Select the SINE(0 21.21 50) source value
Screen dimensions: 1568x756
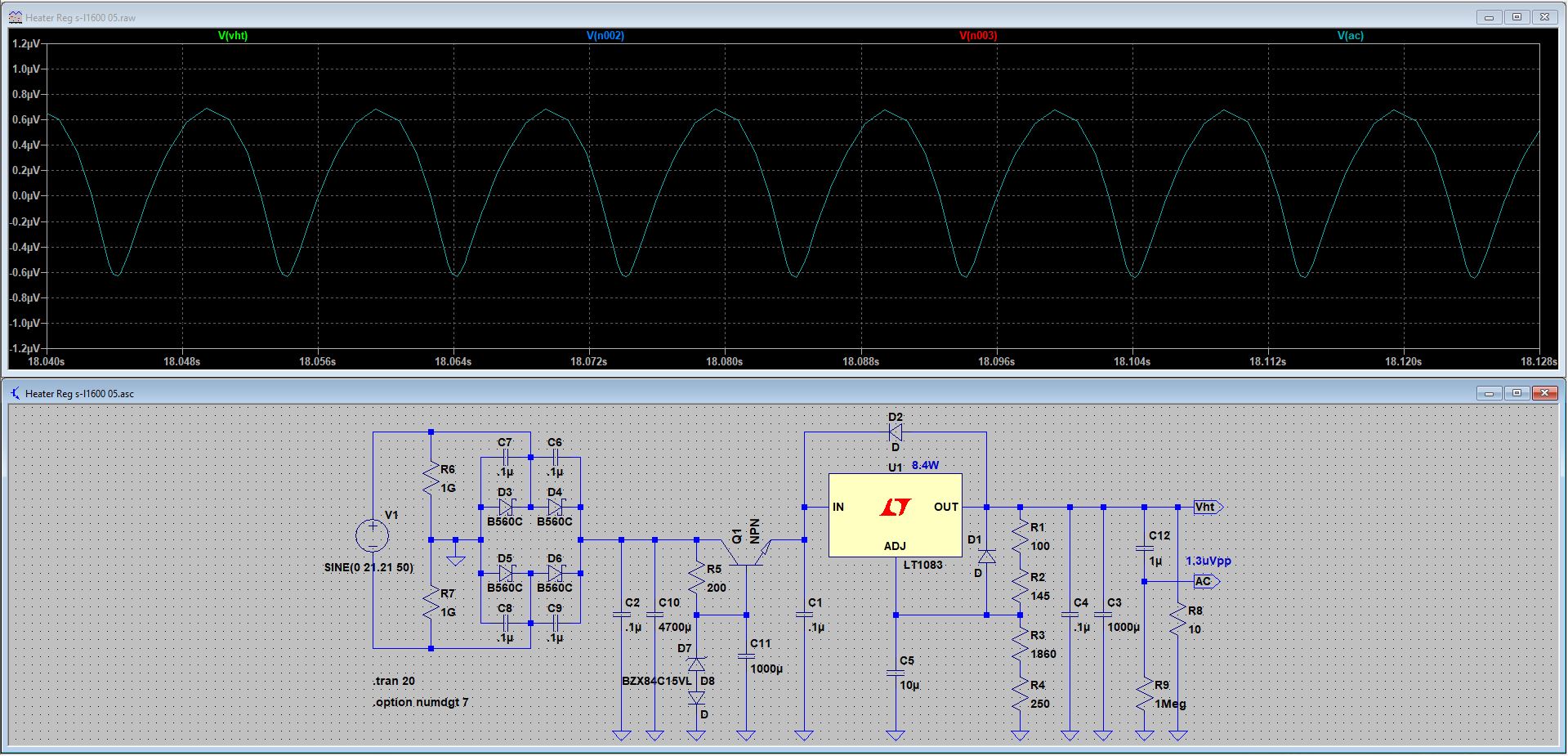coord(369,567)
